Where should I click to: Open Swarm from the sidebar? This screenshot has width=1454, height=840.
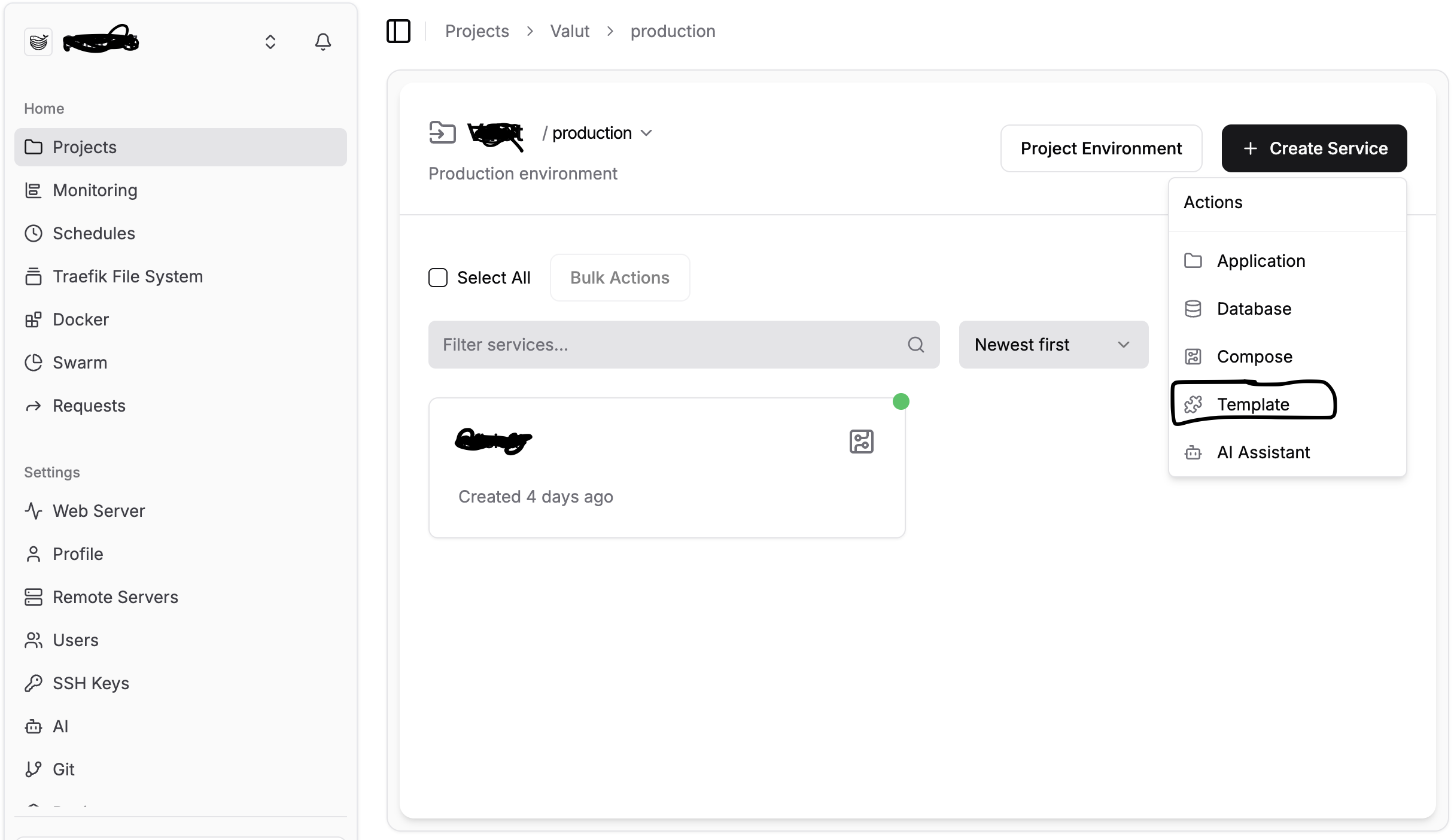pos(80,363)
